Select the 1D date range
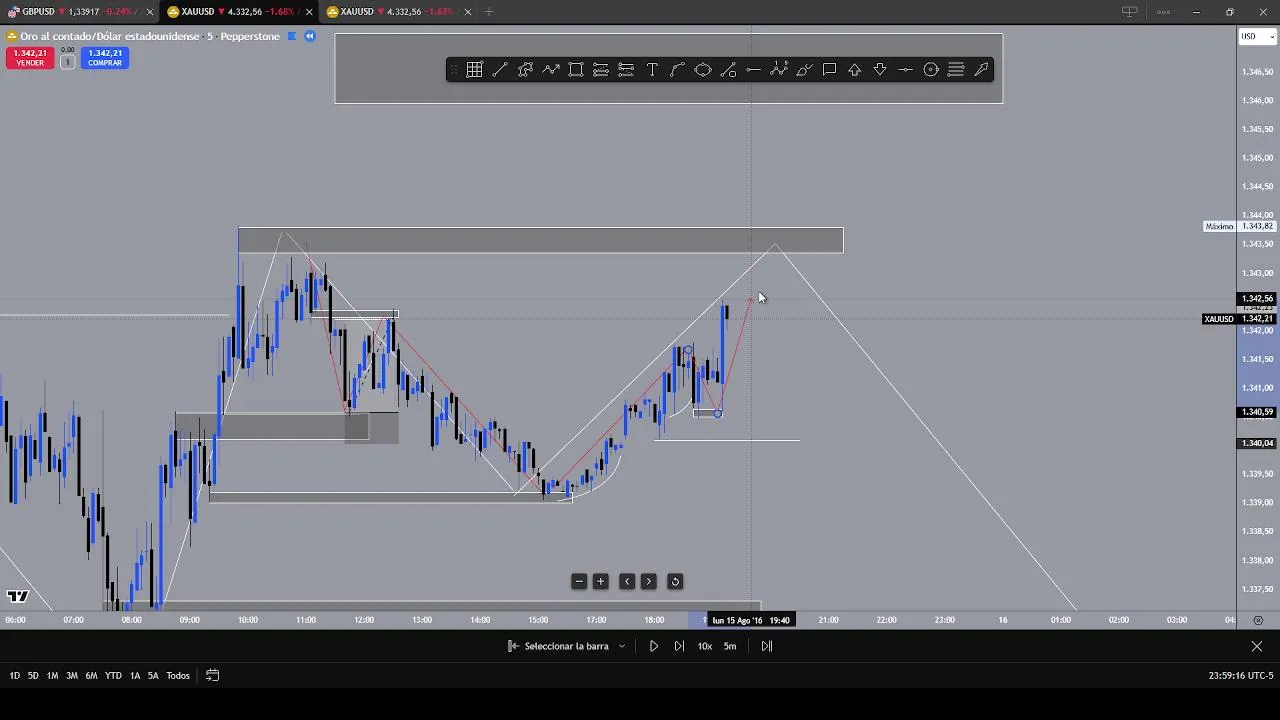The height and width of the screenshot is (720, 1280). click(x=15, y=676)
